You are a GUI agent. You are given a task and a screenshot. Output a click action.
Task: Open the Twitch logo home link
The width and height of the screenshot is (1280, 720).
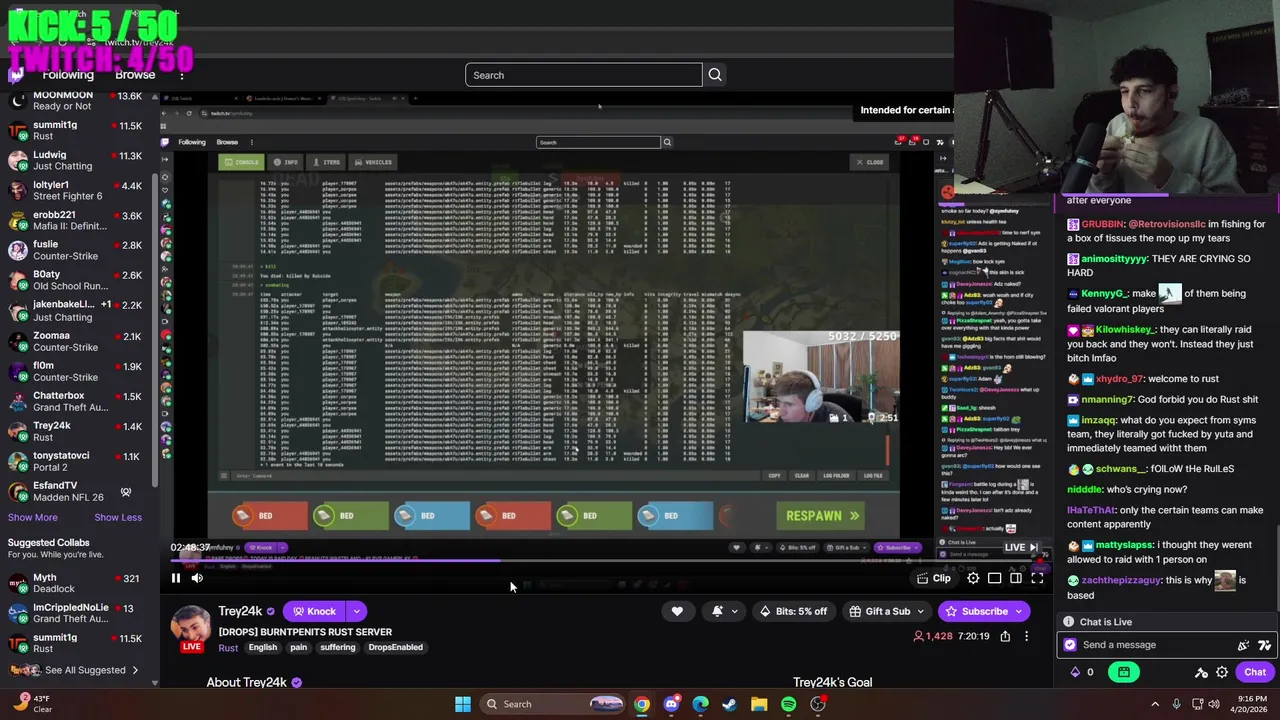(16, 75)
